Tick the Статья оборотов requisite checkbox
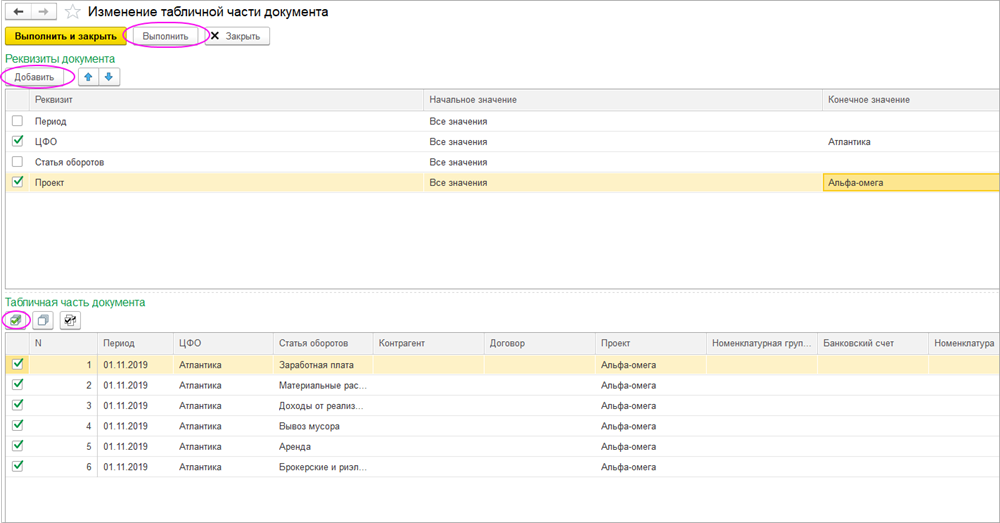This screenshot has height=523, width=1000. [x=17, y=161]
